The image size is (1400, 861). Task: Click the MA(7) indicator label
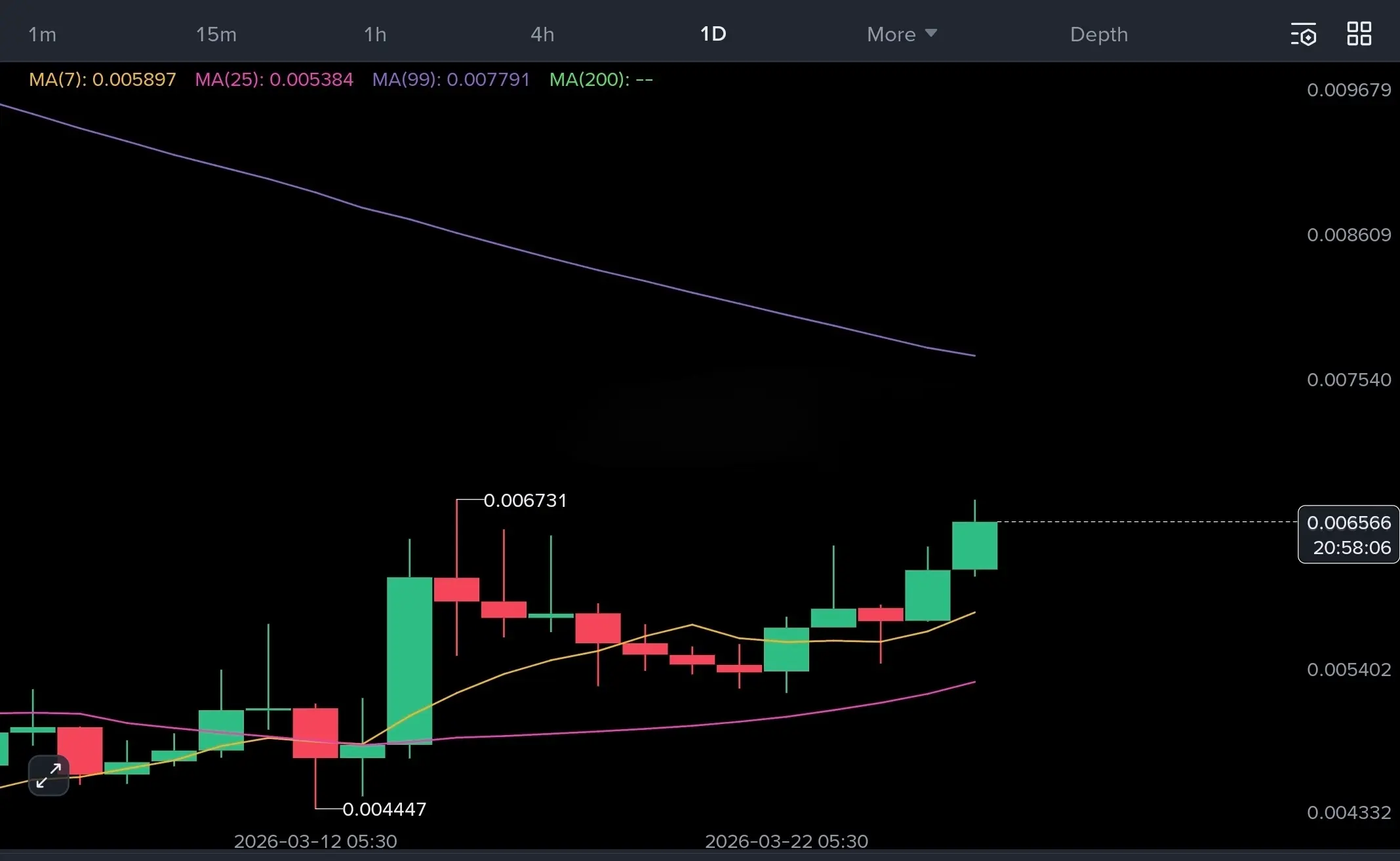tap(102, 79)
